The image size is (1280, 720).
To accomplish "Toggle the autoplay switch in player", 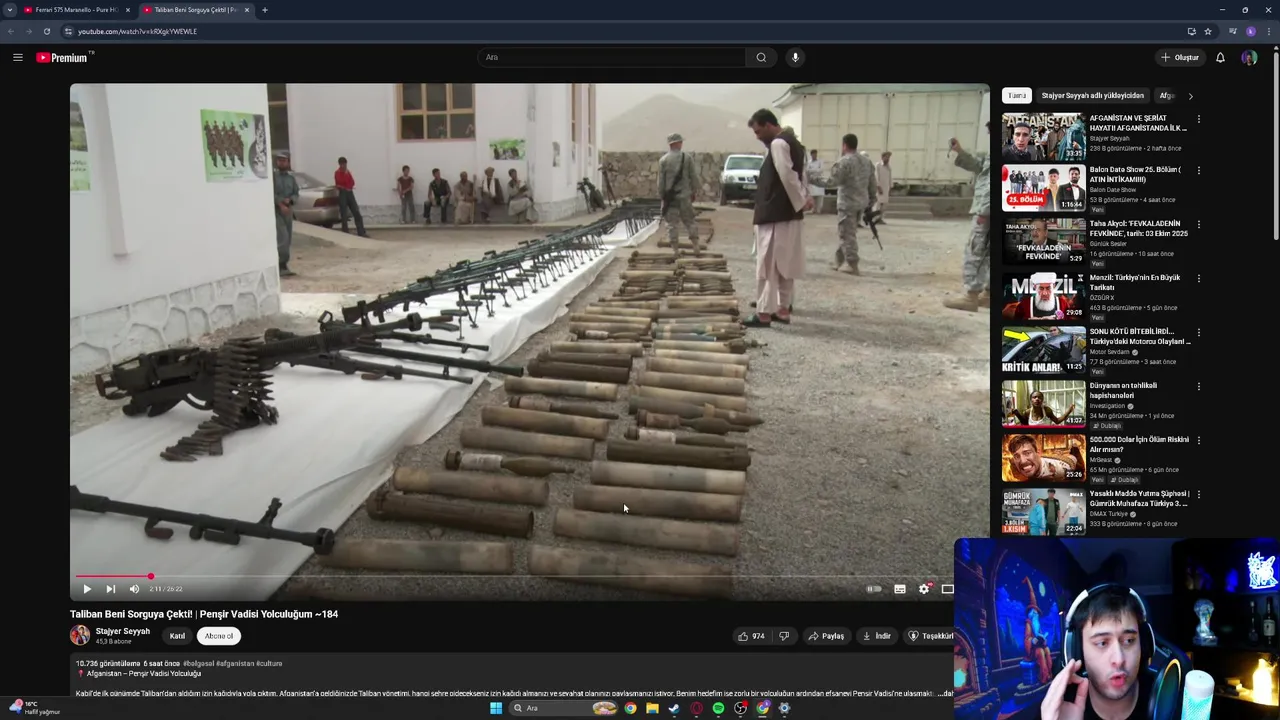I will pyautogui.click(x=874, y=589).
